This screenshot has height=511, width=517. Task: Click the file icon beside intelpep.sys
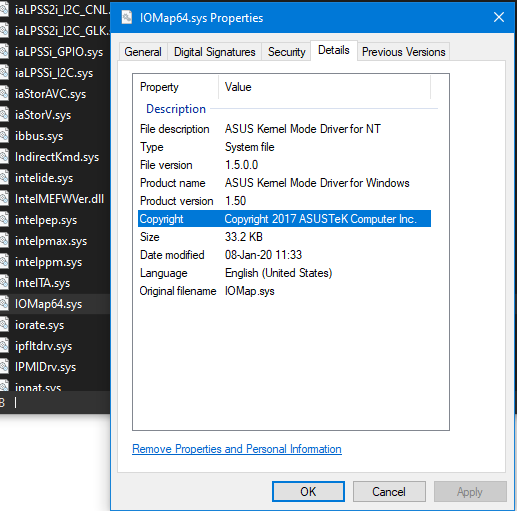(x=4, y=220)
